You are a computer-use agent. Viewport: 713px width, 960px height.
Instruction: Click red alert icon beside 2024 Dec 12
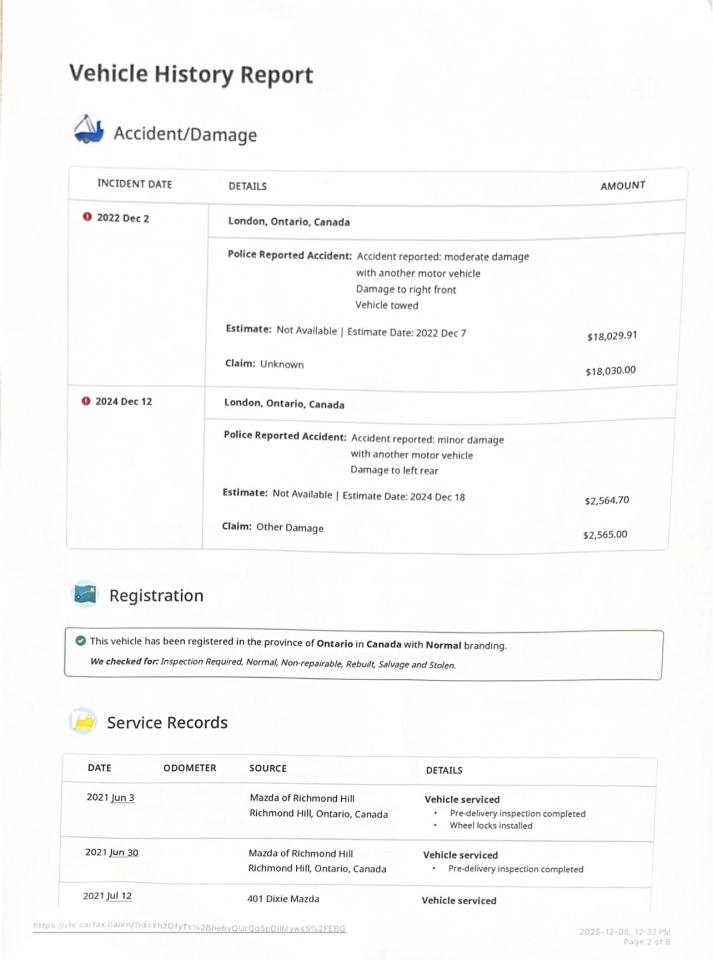pos(86,402)
